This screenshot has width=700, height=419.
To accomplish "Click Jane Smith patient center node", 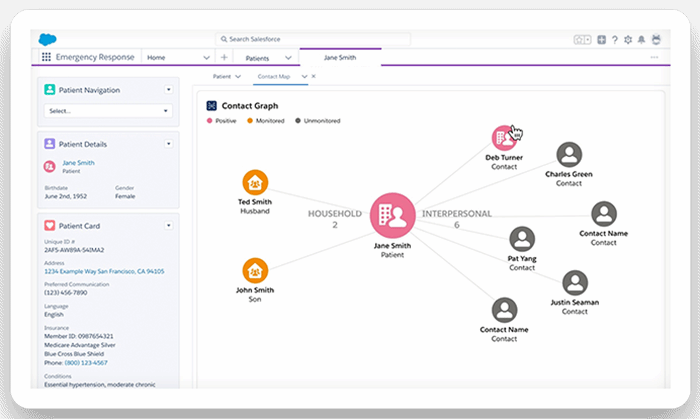I will coord(393,216).
